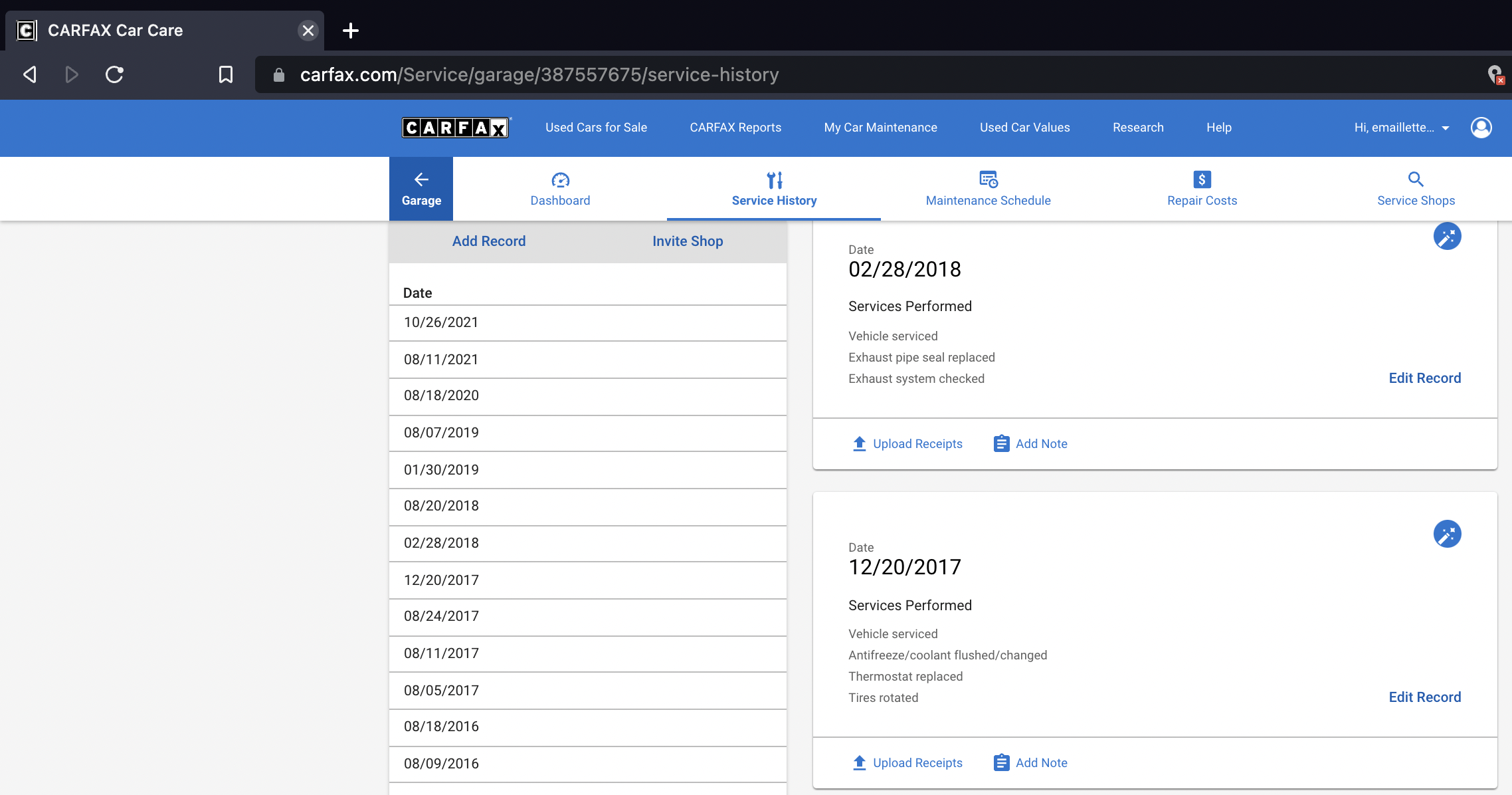Close the CARFAX Car Care tab
The image size is (1512, 795).
click(x=308, y=31)
